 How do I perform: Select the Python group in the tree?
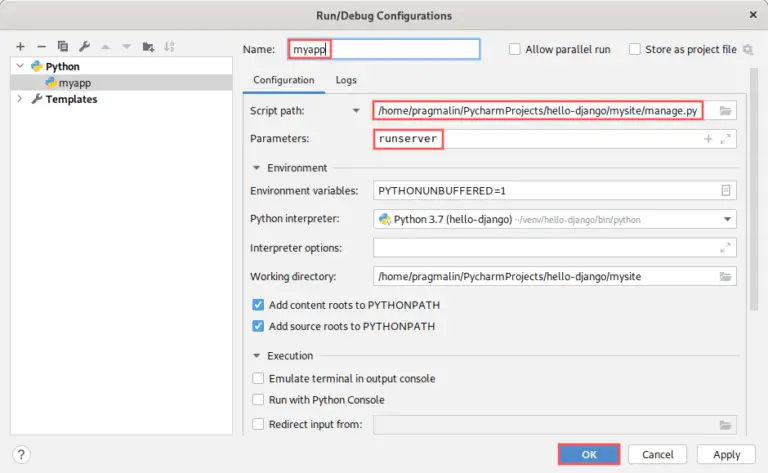coord(62,66)
